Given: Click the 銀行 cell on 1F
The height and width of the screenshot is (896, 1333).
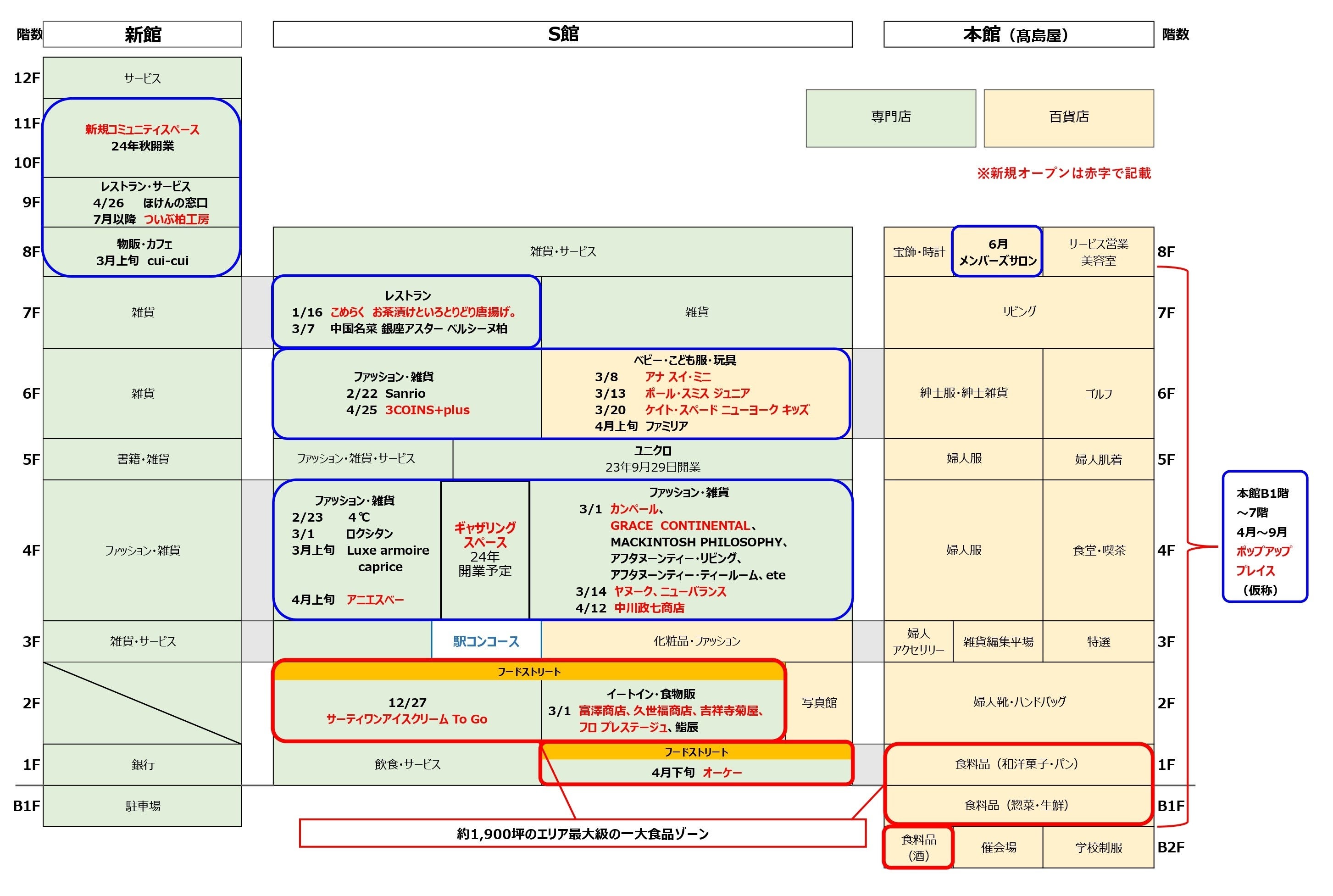Looking at the screenshot, I should click(142, 765).
